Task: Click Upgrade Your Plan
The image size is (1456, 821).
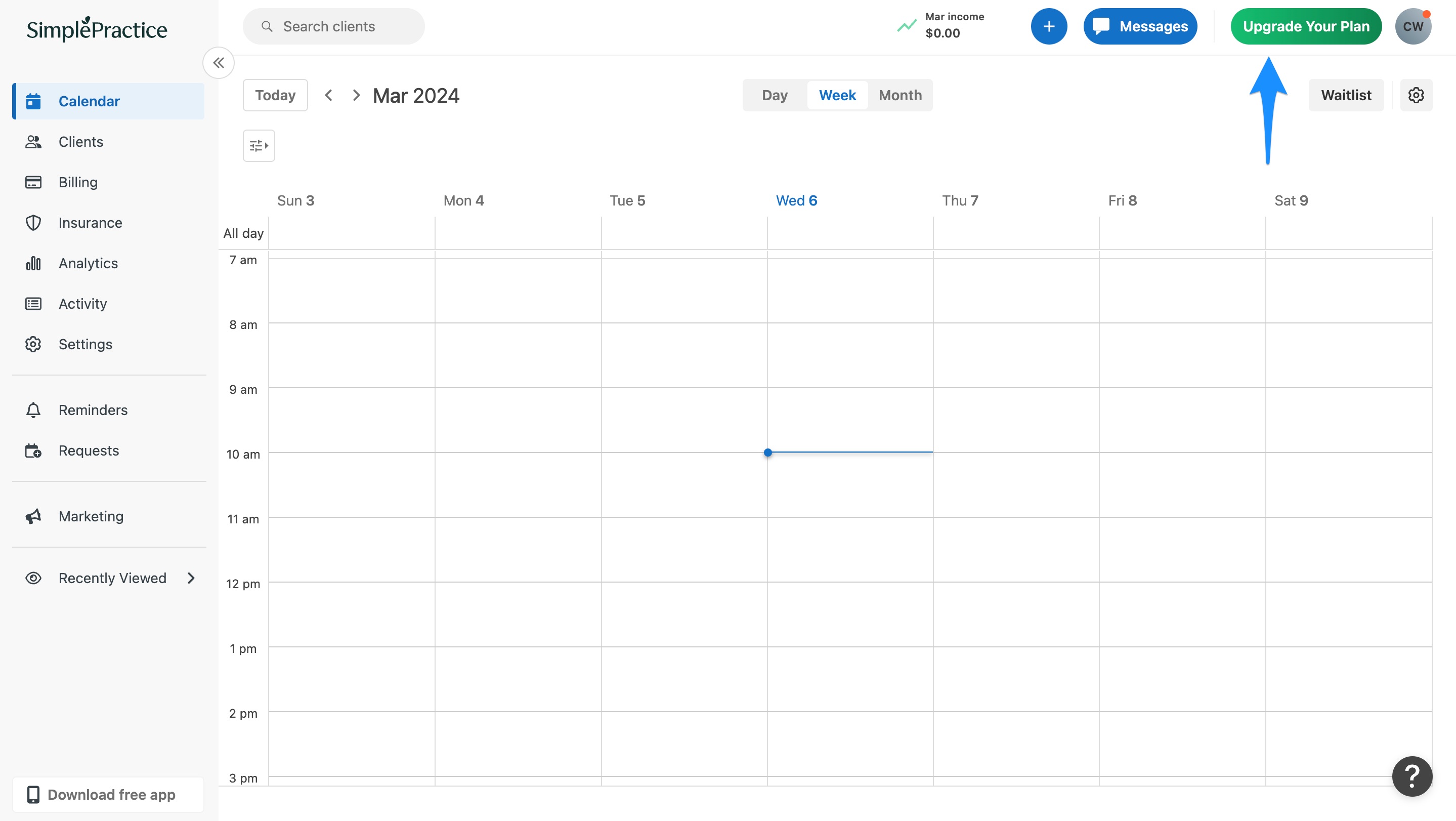Action: click(x=1306, y=27)
